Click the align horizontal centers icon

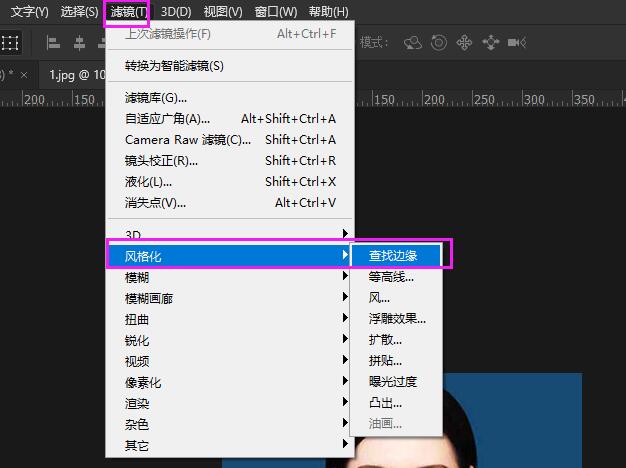point(79,43)
